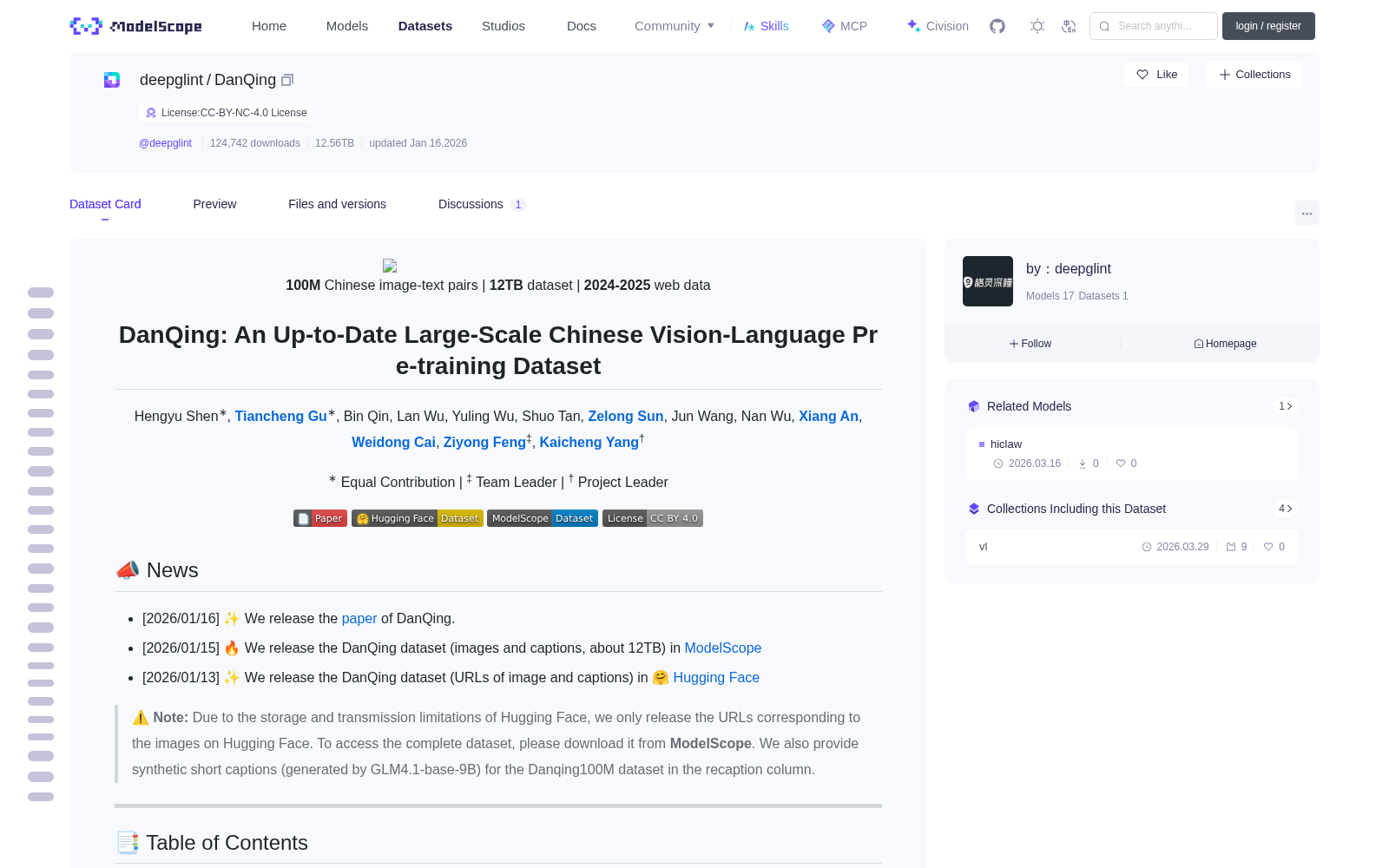This screenshot has height=868, width=1389.
Task: Click the Hugging Face Dataset badge
Action: pos(418,518)
